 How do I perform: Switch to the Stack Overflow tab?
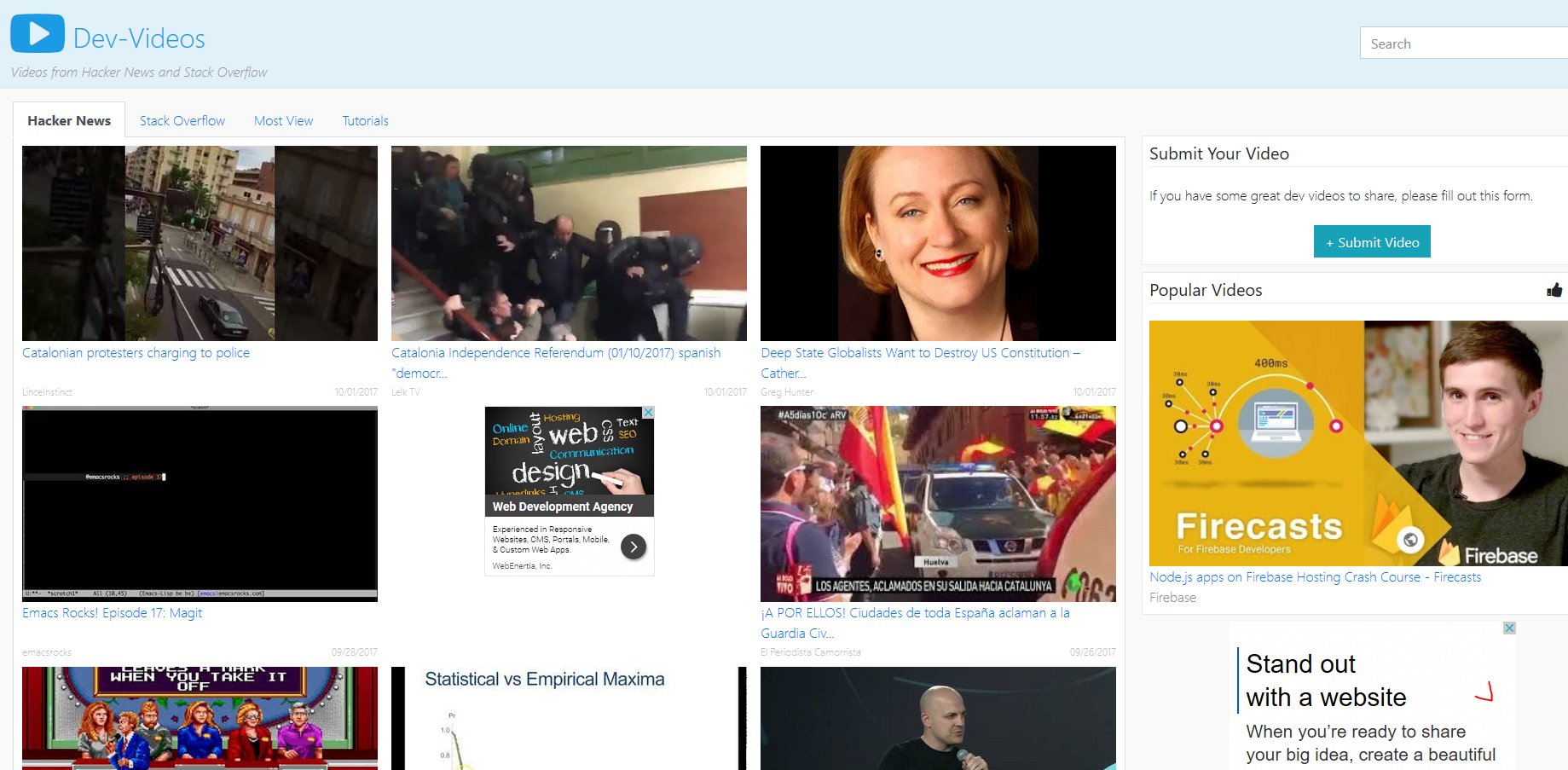click(182, 120)
